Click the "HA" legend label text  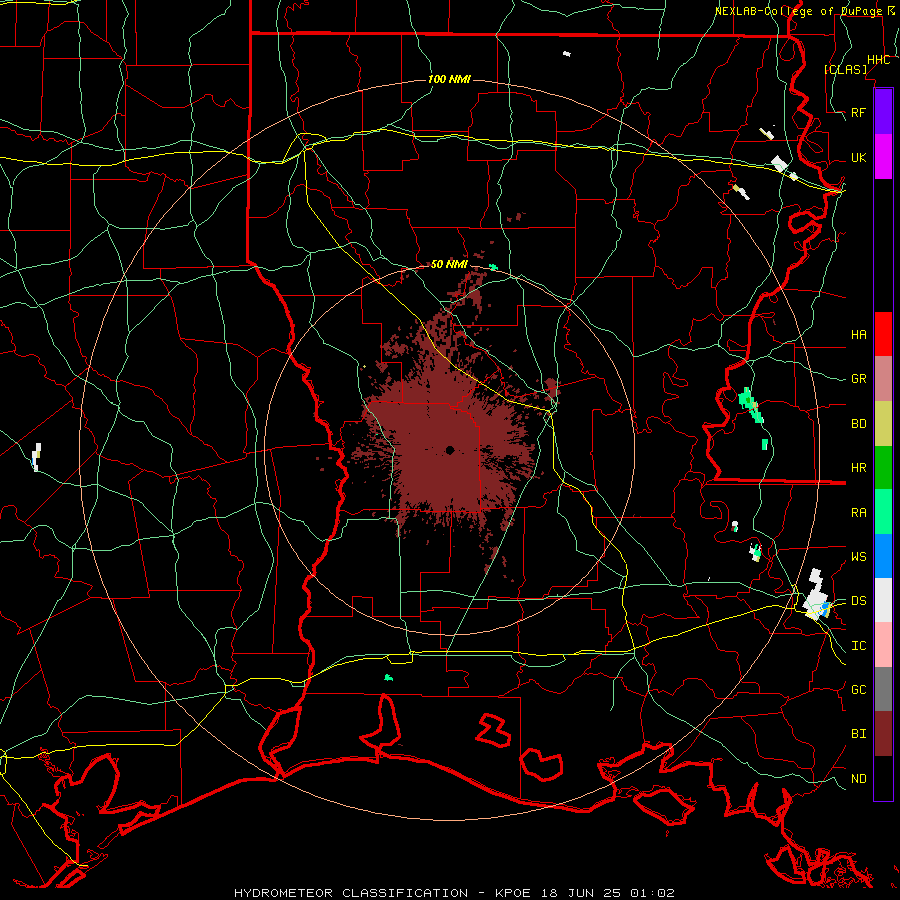tap(858, 334)
